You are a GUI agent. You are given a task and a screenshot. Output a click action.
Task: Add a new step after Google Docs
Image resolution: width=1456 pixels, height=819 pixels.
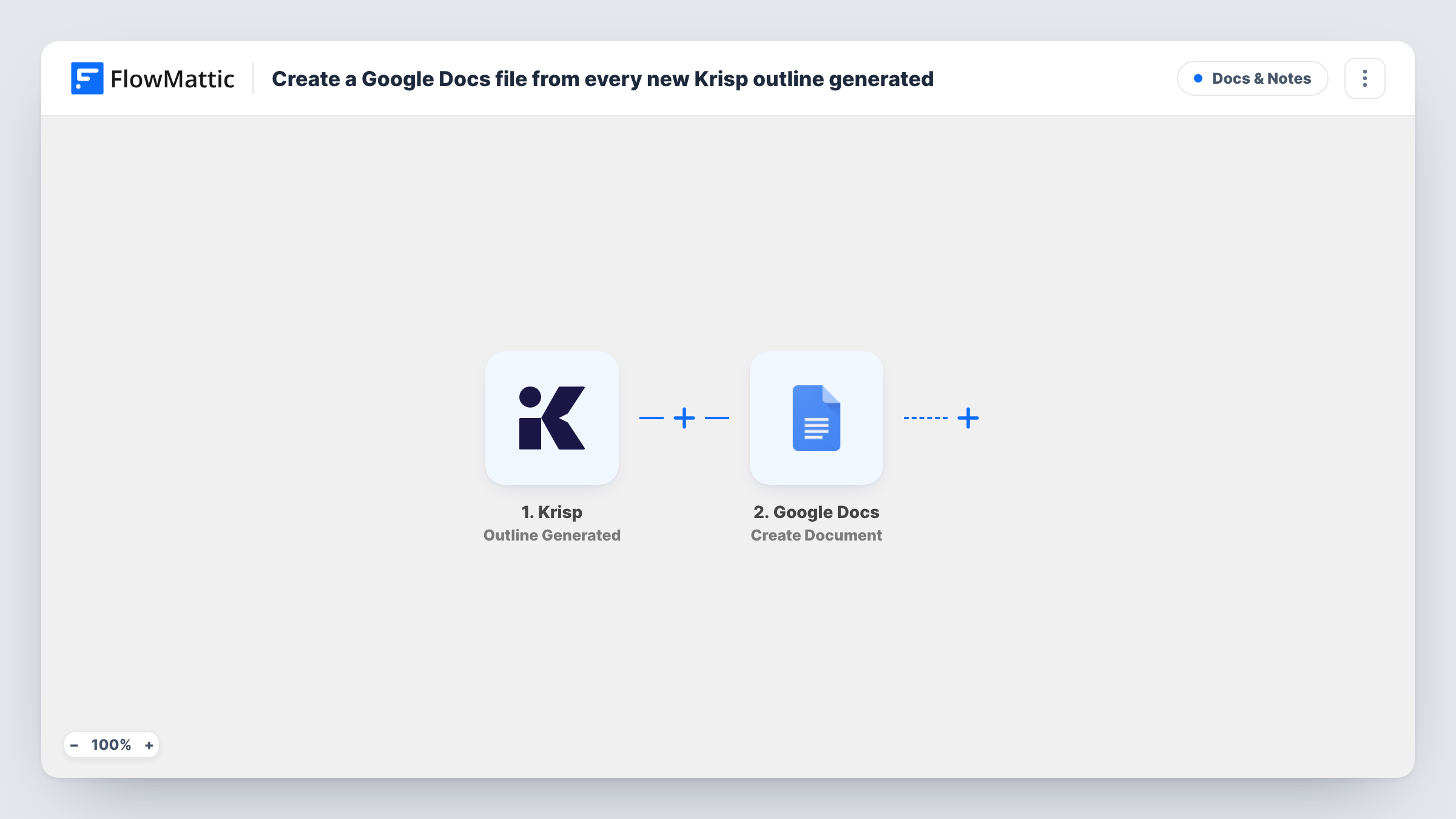point(968,418)
